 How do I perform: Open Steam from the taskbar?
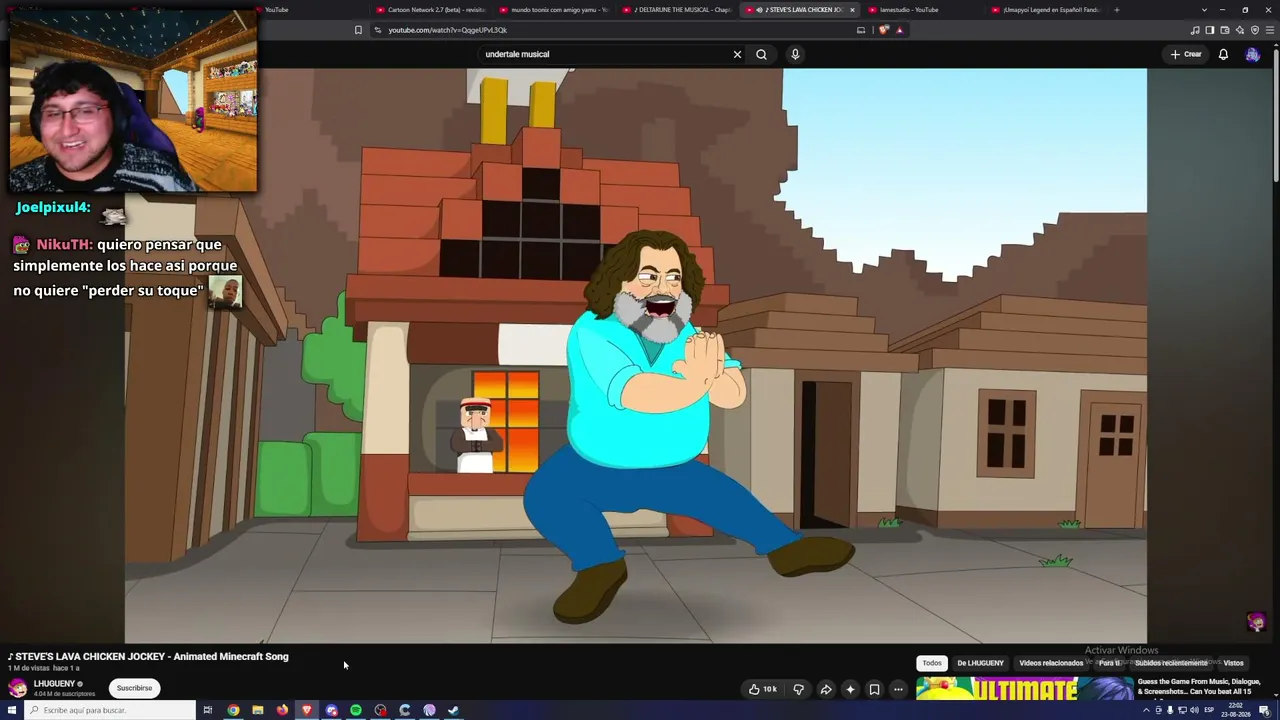click(453, 710)
